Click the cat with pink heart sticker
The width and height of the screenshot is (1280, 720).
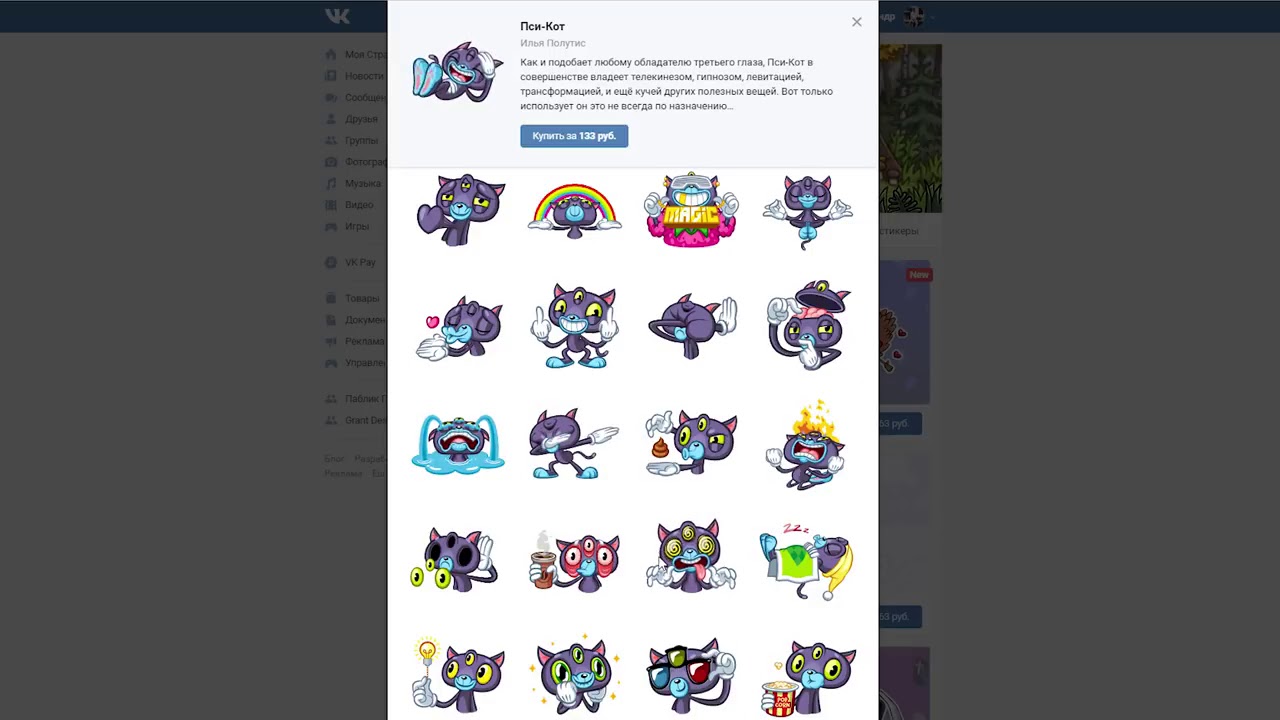coord(458,327)
